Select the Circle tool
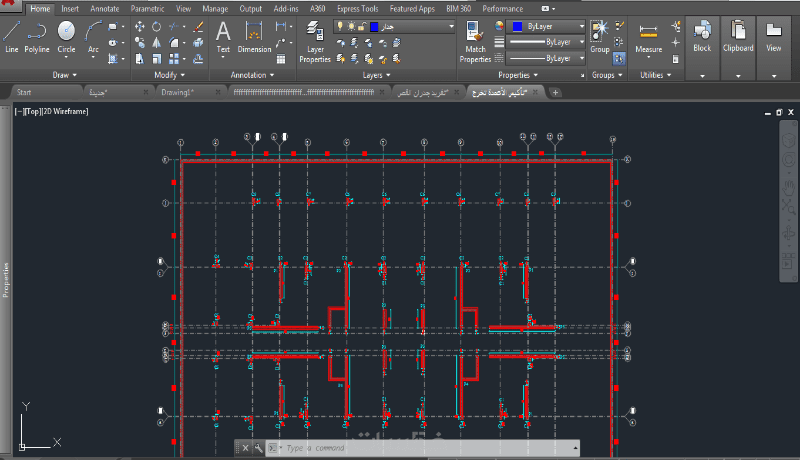 tap(66, 37)
